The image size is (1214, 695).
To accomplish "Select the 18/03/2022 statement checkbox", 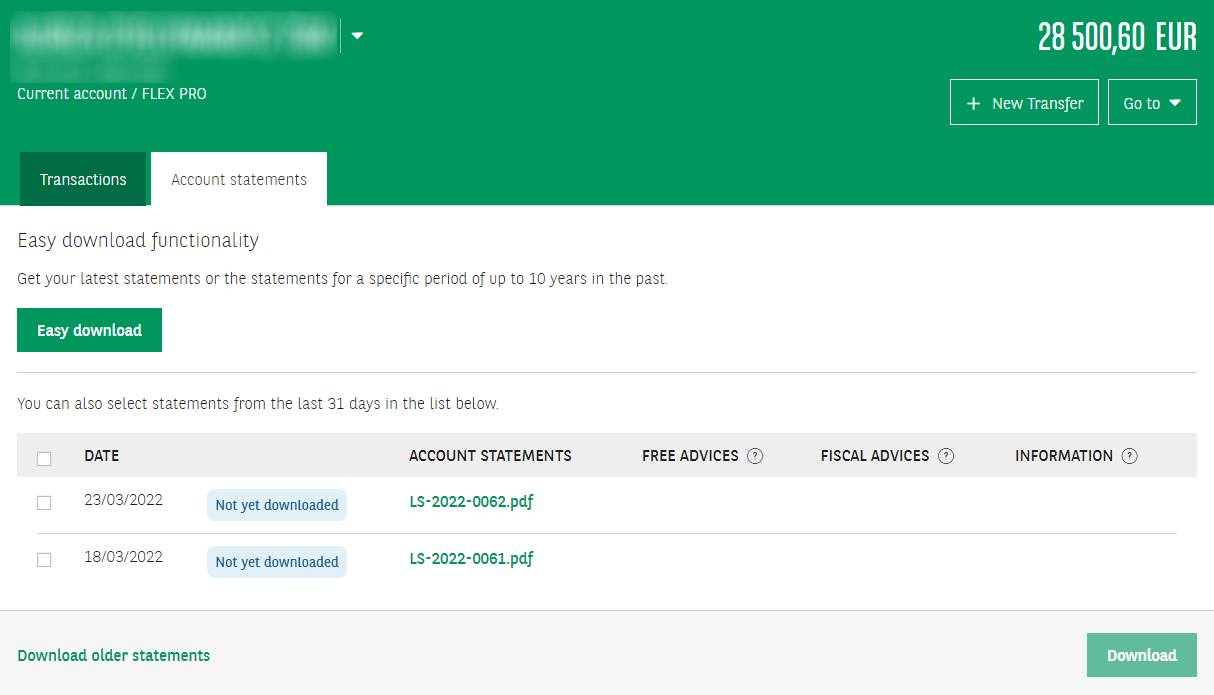I will (x=44, y=560).
